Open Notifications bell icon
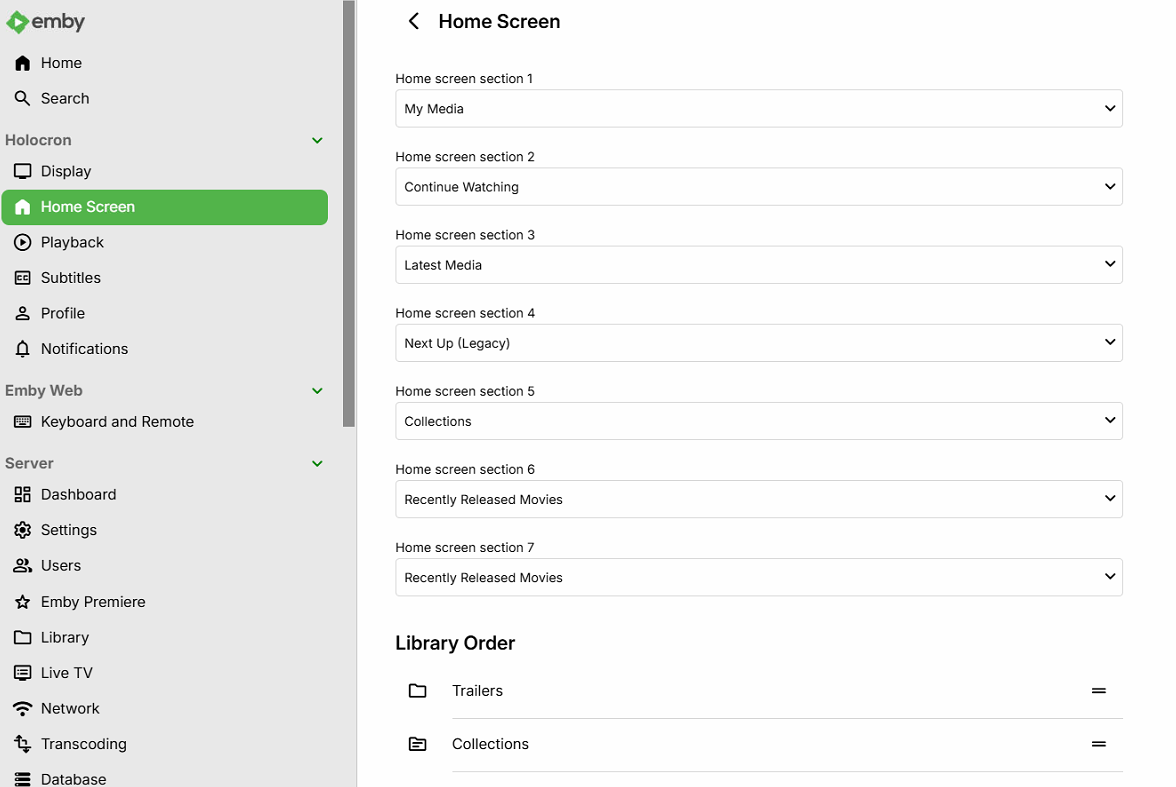Image resolution: width=1176 pixels, height=787 pixels. [22, 349]
